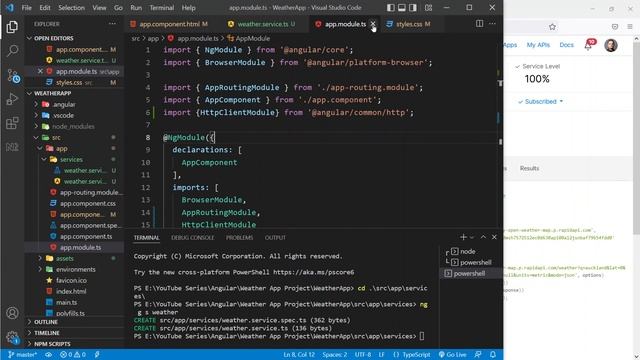Collapse the src folder

click(56, 138)
